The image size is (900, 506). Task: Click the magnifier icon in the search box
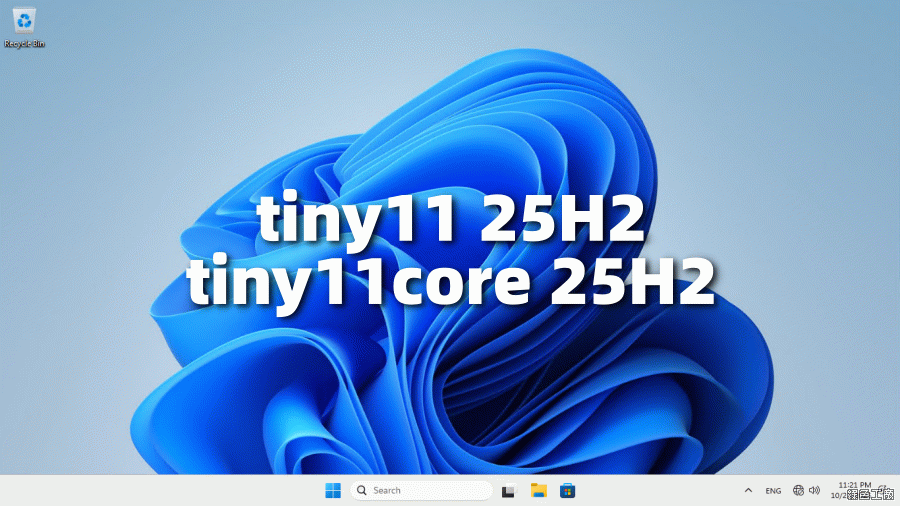(362, 490)
